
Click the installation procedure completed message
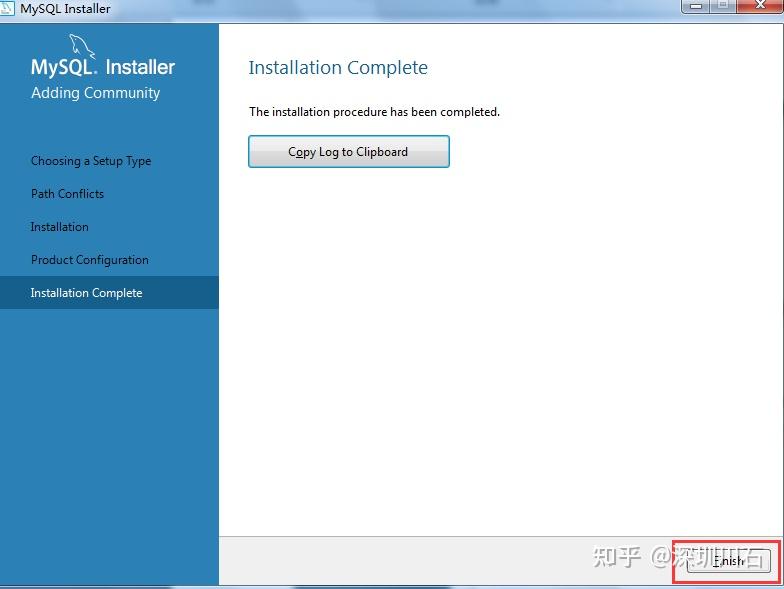(374, 112)
